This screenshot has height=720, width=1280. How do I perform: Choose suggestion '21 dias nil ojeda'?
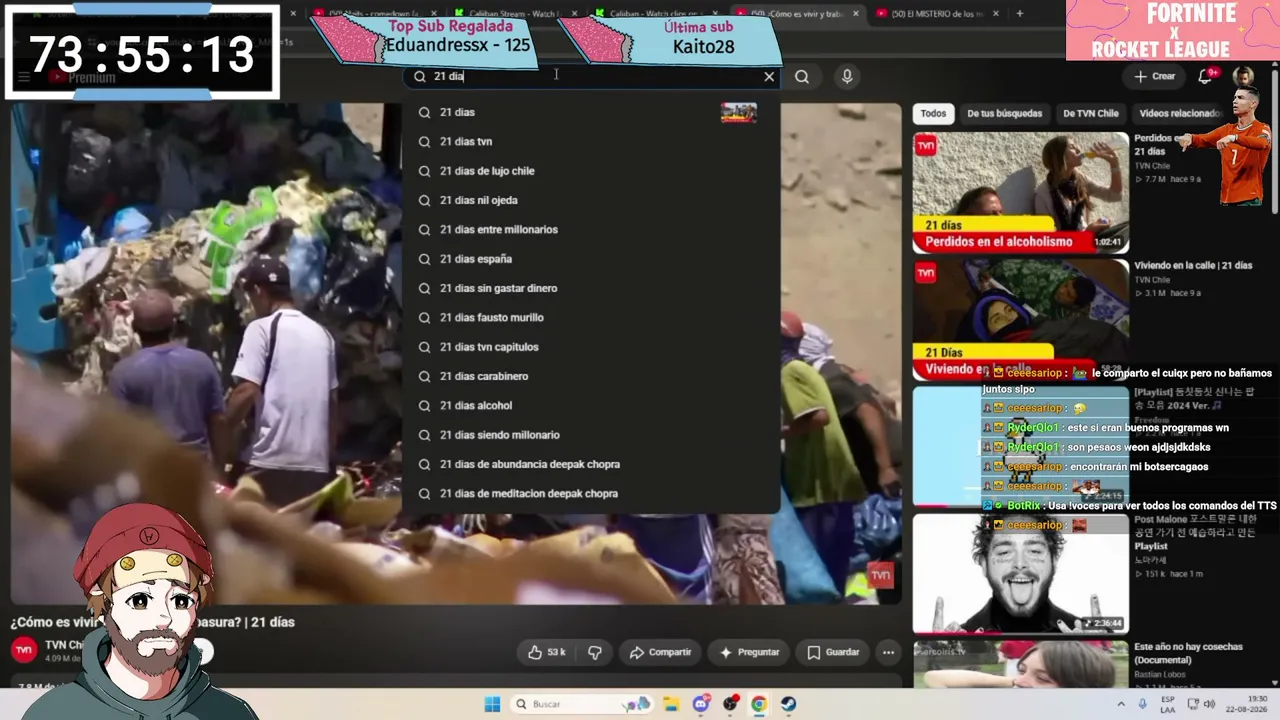click(591, 200)
